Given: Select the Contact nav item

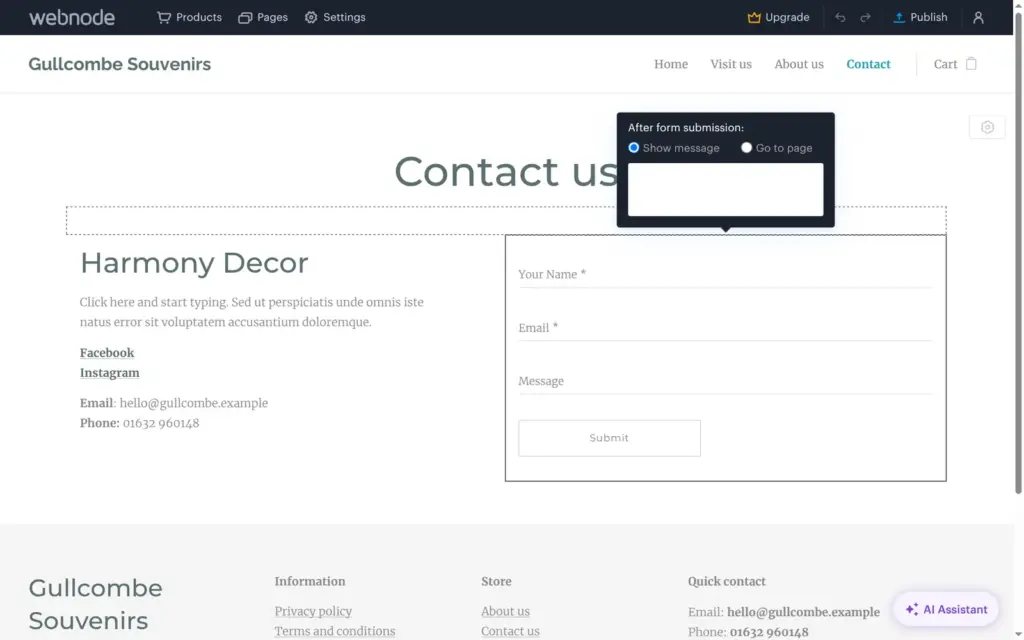Looking at the screenshot, I should (868, 64).
